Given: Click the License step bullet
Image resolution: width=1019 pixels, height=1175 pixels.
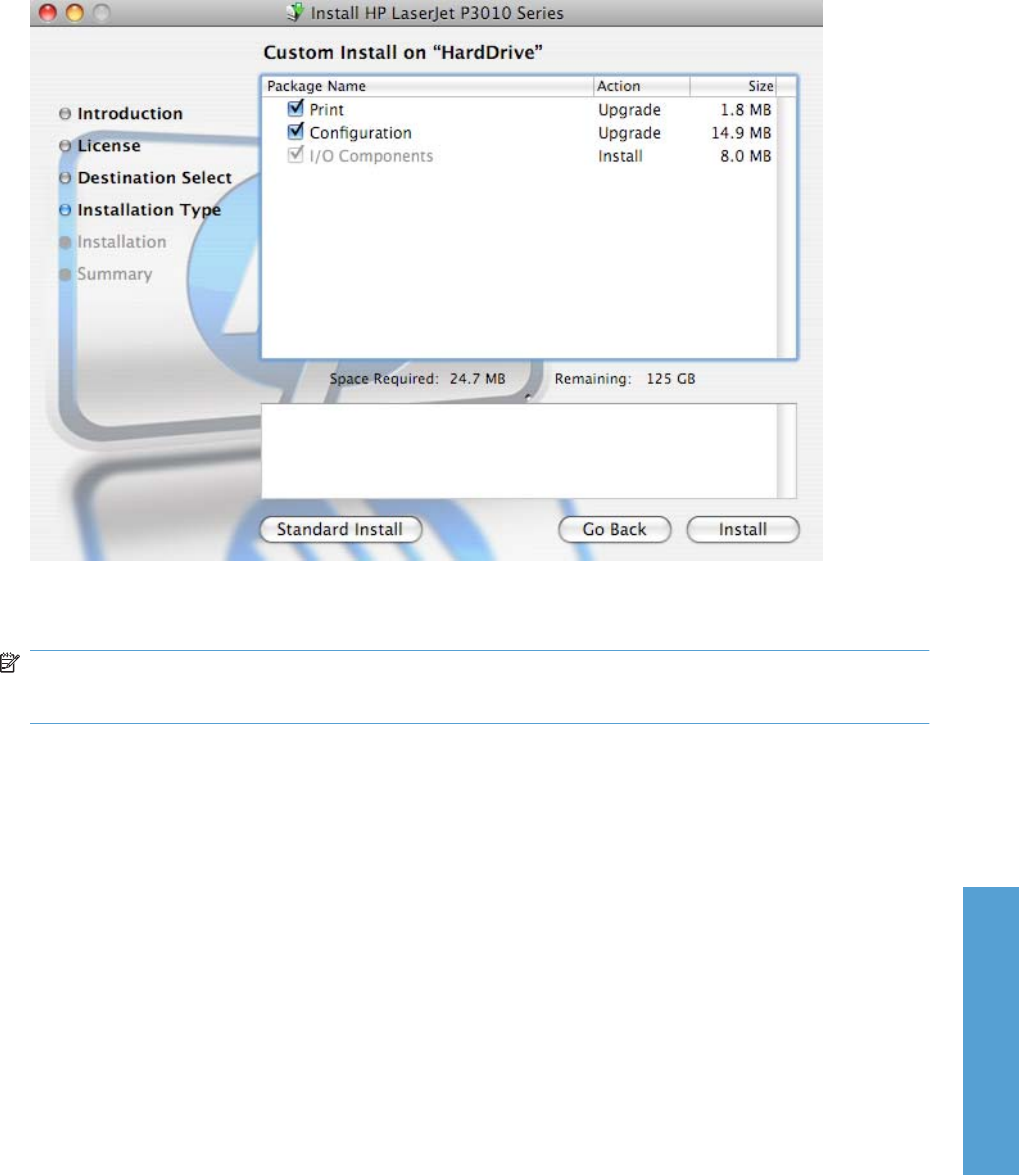Looking at the screenshot, I should [65, 145].
